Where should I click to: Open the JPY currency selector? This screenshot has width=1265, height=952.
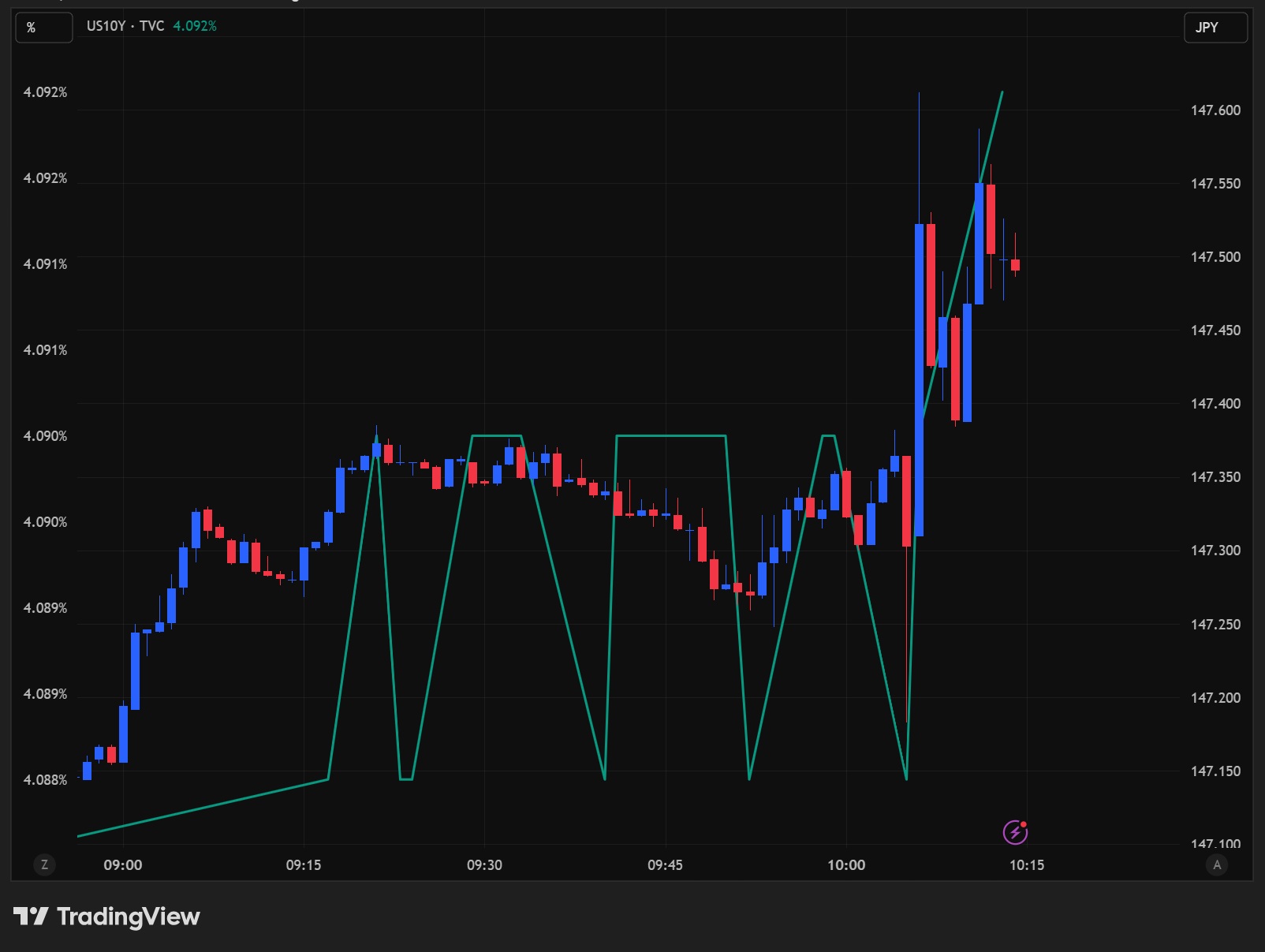coord(1215,28)
